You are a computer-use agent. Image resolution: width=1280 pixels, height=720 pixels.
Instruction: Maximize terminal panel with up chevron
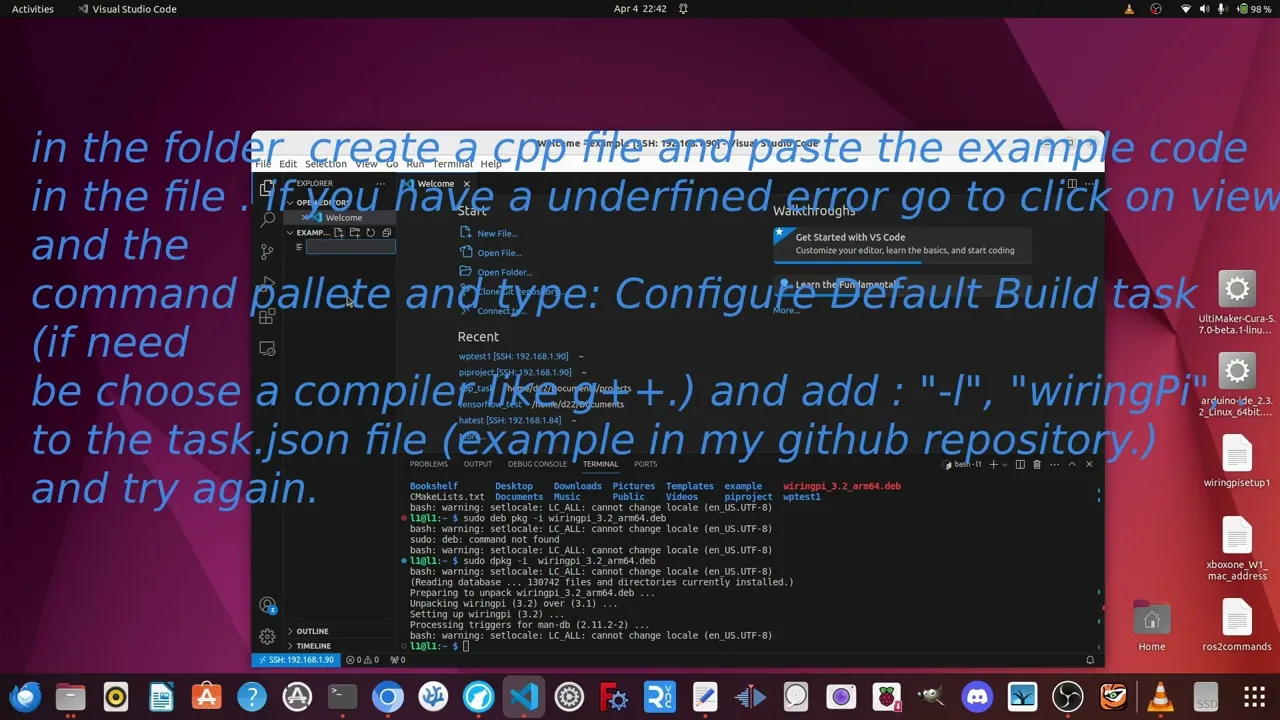tap(1072, 464)
